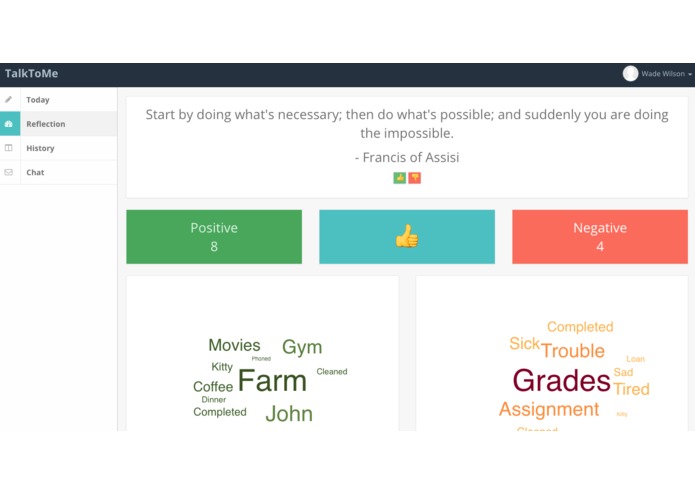Click the dashboard icon beside Reflection

8,124
